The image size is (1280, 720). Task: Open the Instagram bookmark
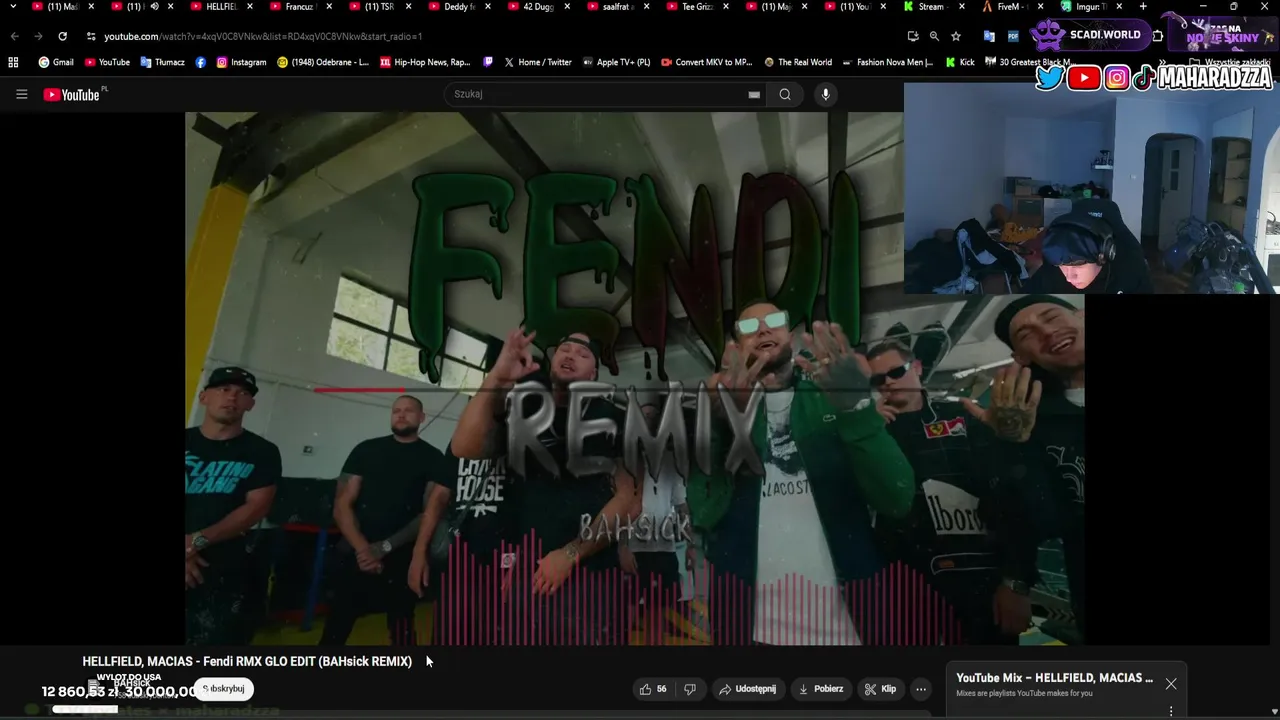pyautogui.click(x=241, y=62)
